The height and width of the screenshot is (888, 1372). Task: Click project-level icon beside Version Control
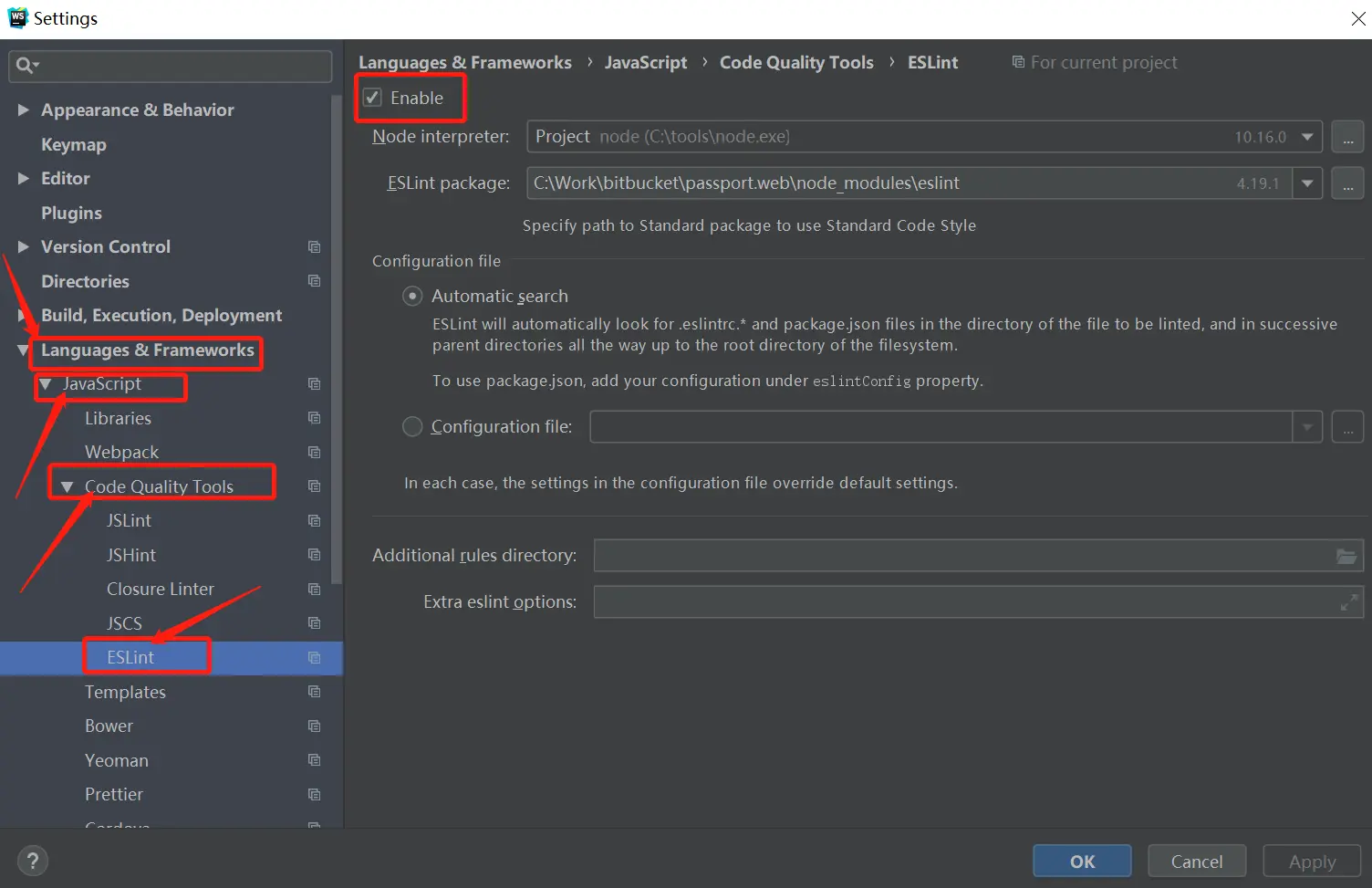314,246
